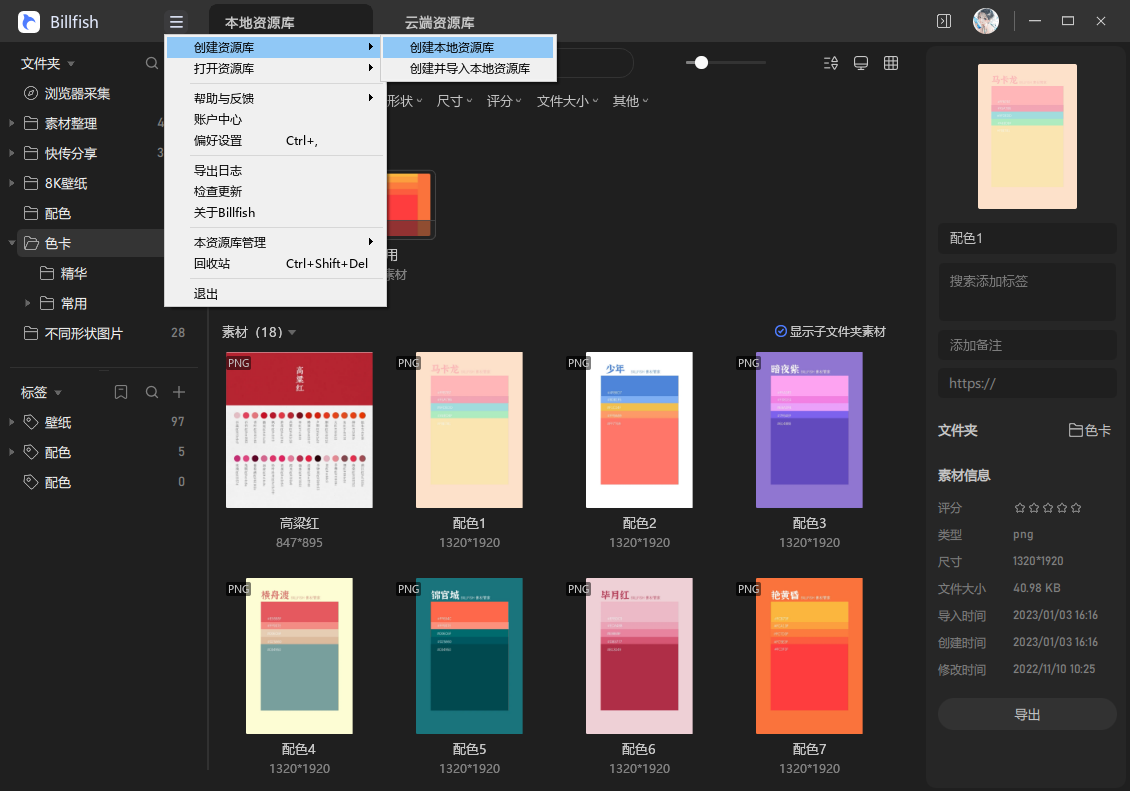The height and width of the screenshot is (791, 1130).
Task: Open the sort order icon on toolbar
Action: coord(830,62)
